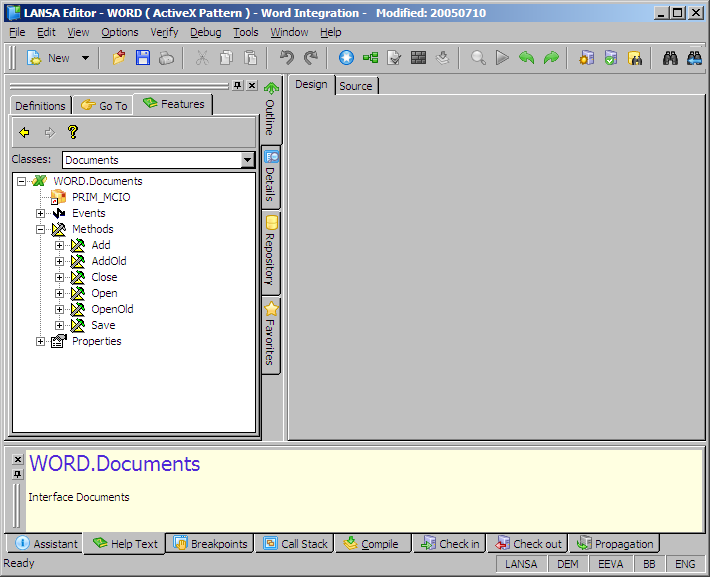This screenshot has height=577, width=710.
Task: Click the first binoculars find icon
Action: pyautogui.click(x=671, y=58)
